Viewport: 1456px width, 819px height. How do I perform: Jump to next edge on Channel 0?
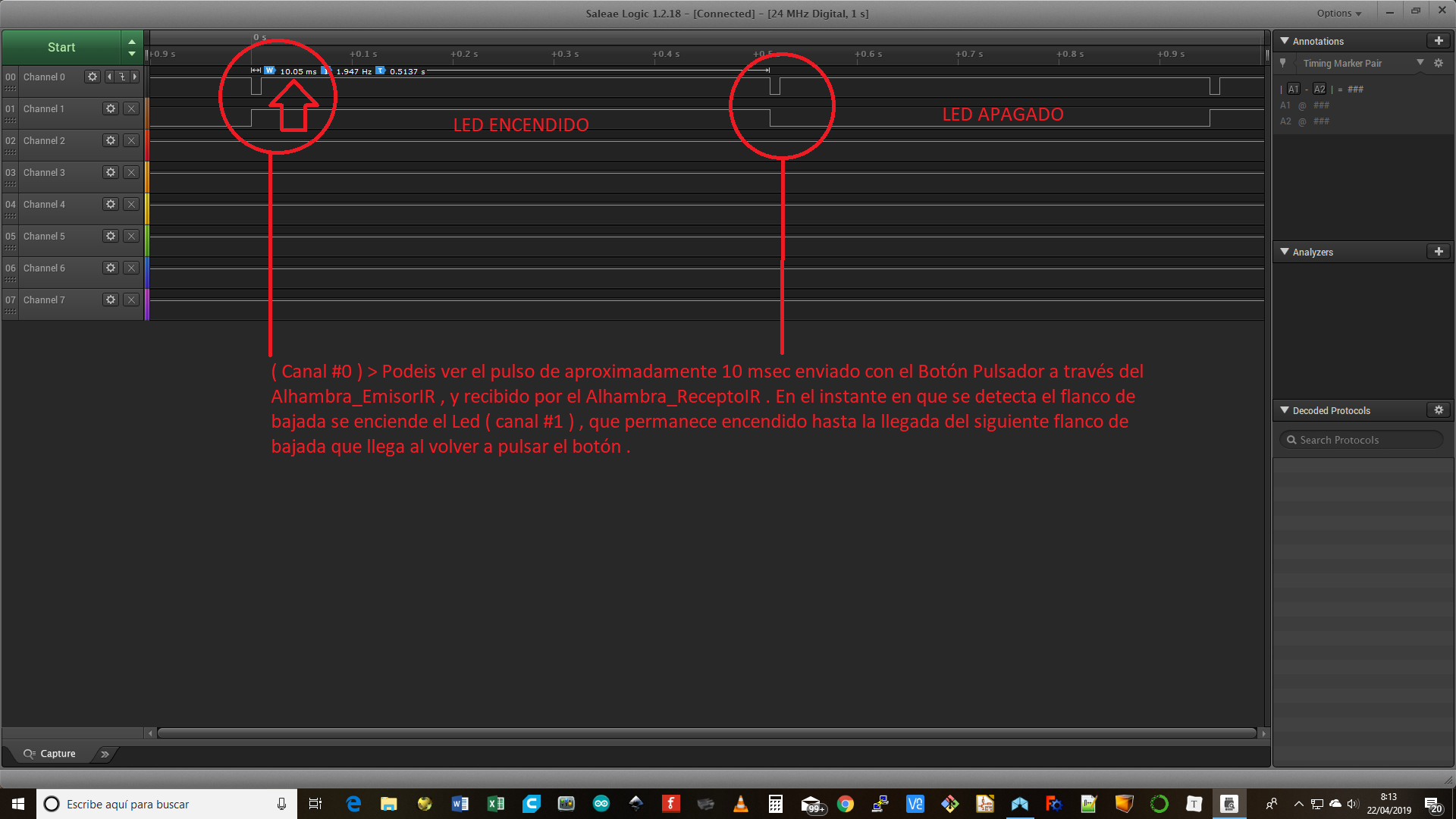pos(135,77)
